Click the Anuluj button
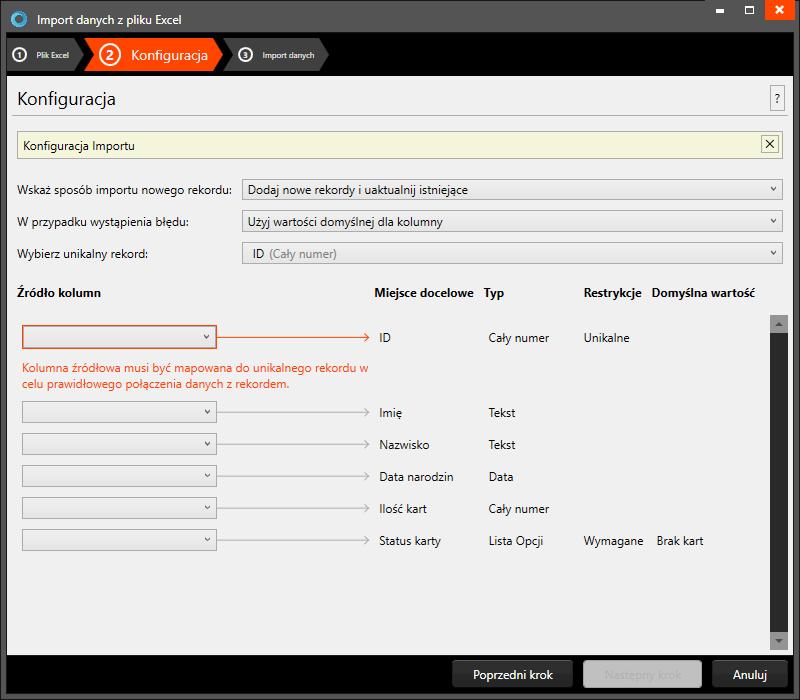The image size is (800, 700). tap(749, 674)
